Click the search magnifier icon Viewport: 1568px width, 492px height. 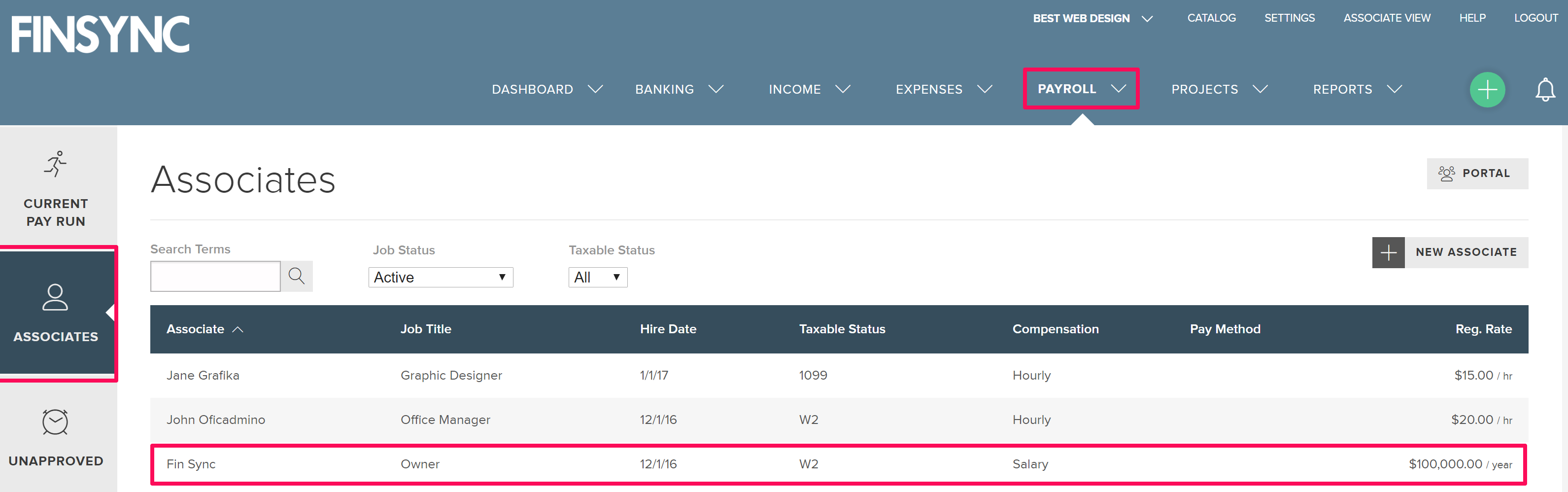297,276
